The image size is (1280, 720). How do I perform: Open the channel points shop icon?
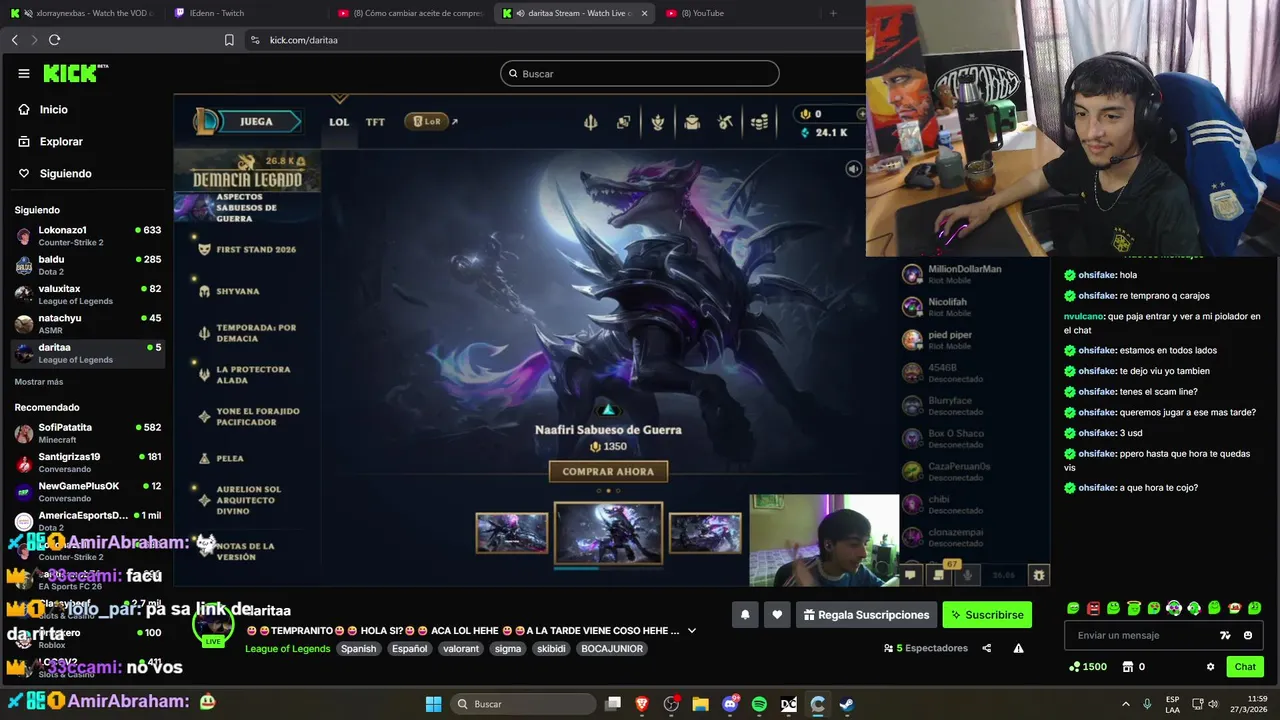[x=1127, y=667]
